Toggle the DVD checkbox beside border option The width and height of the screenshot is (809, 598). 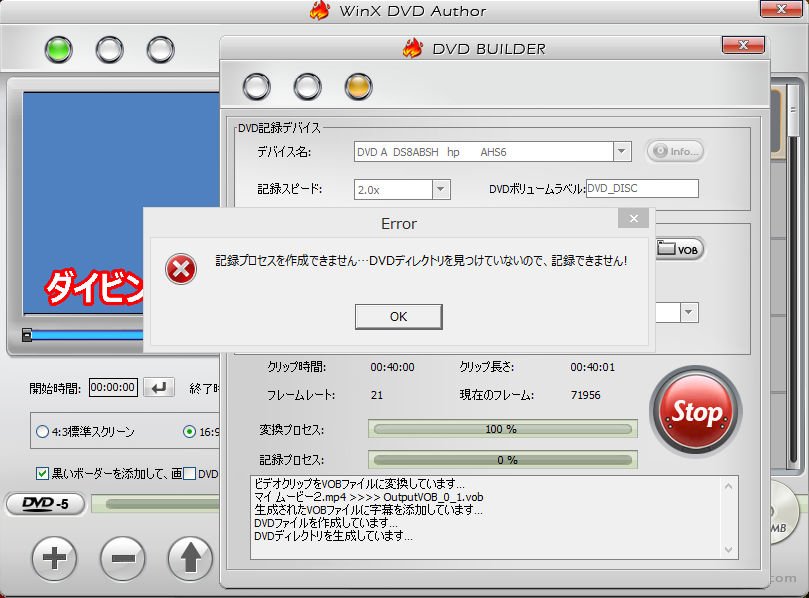tap(189, 473)
